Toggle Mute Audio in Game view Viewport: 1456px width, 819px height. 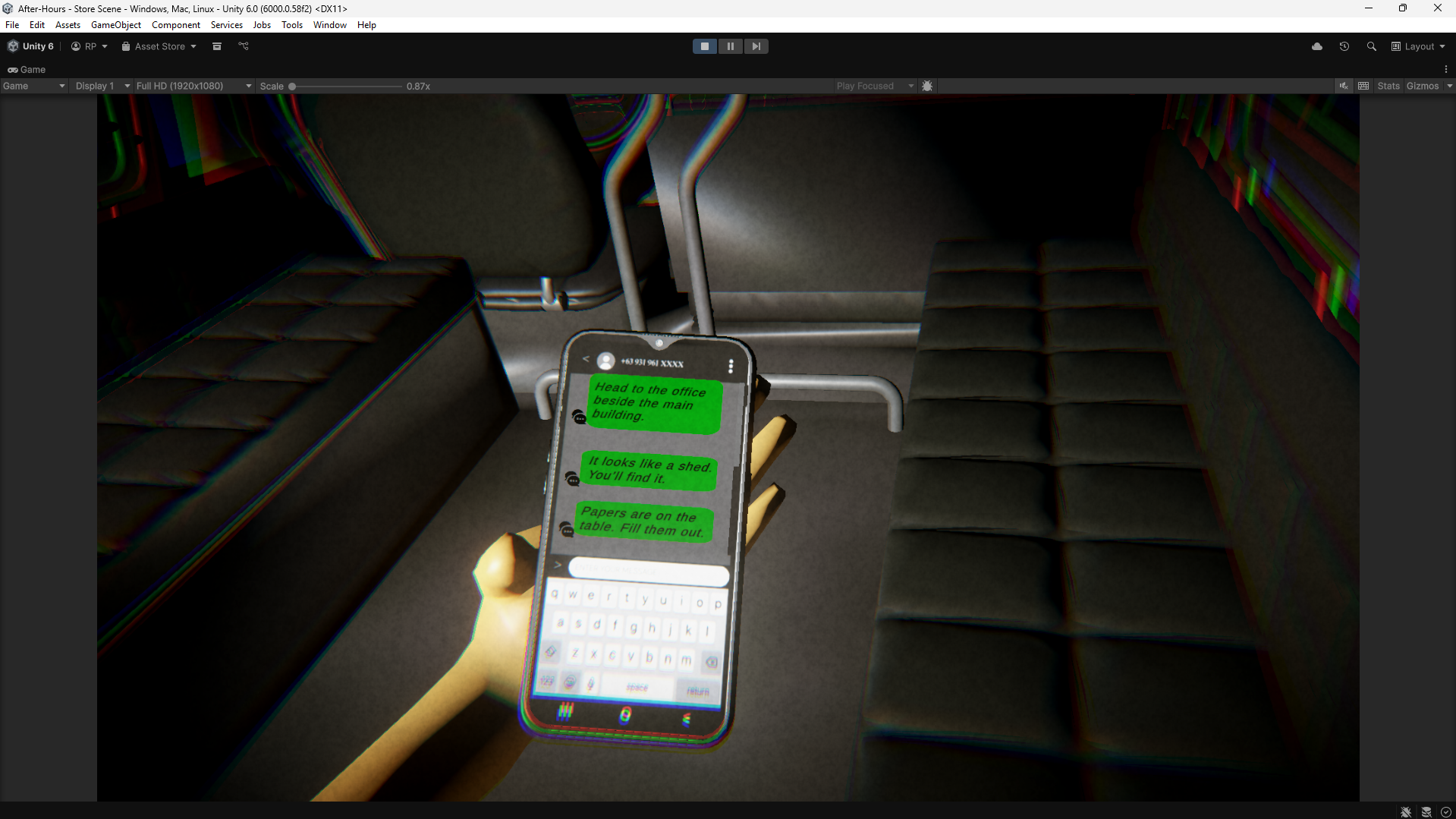pyautogui.click(x=1344, y=86)
